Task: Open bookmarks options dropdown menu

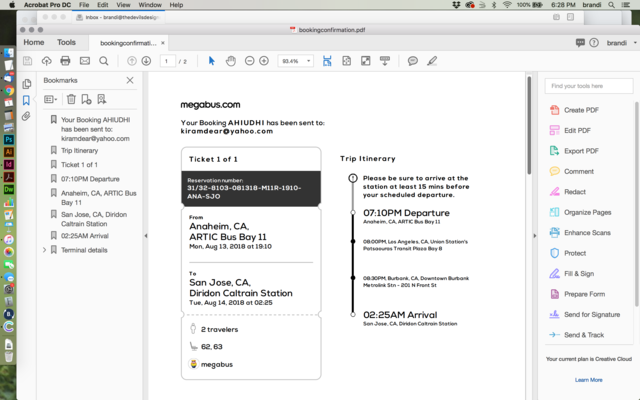Action: (51, 99)
